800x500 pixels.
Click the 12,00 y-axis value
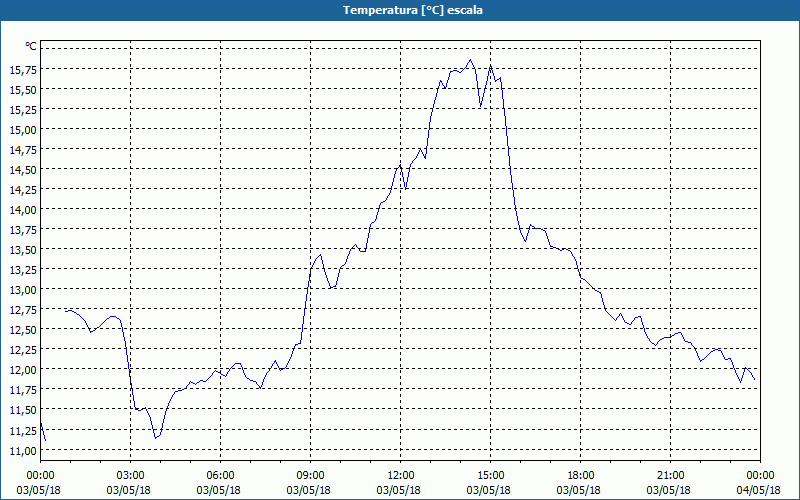coord(23,370)
